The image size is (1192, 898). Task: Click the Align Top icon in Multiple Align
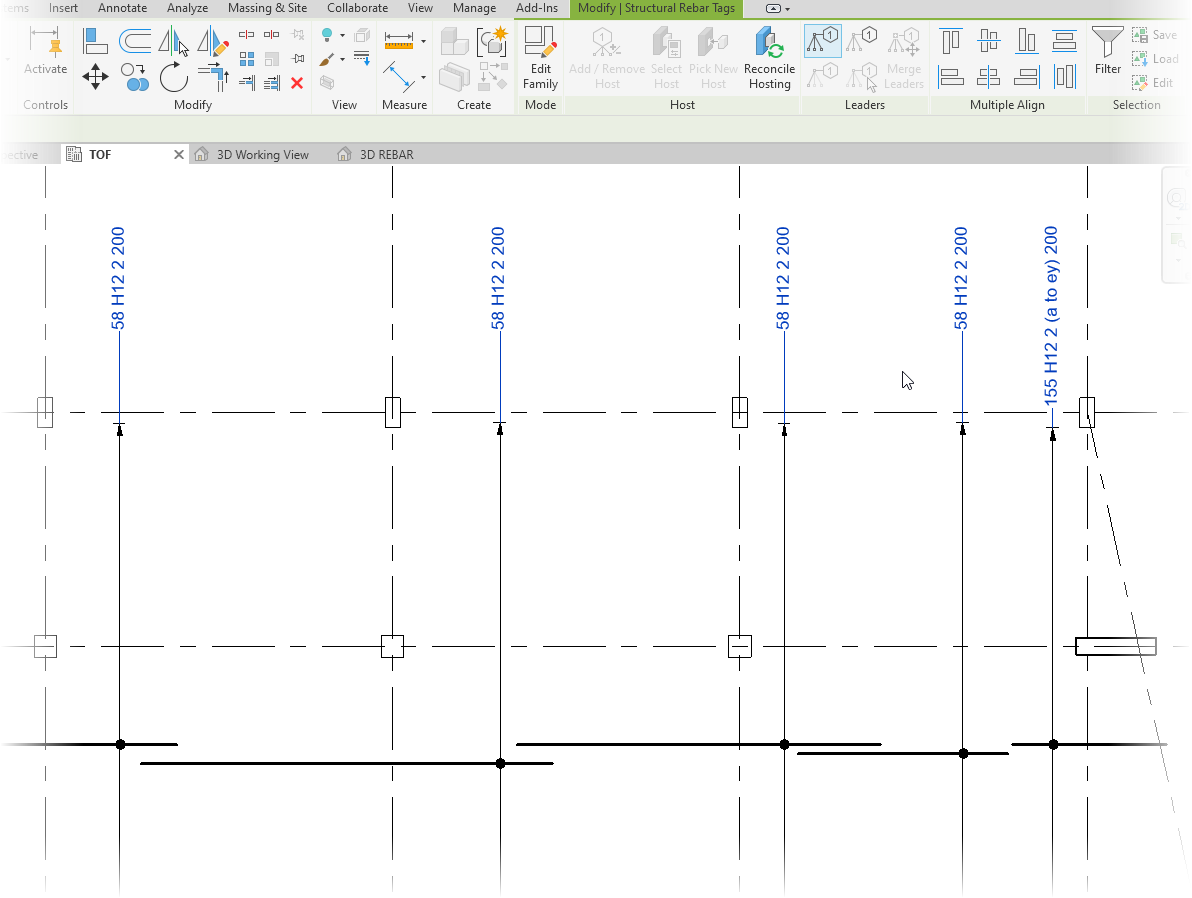pos(950,41)
